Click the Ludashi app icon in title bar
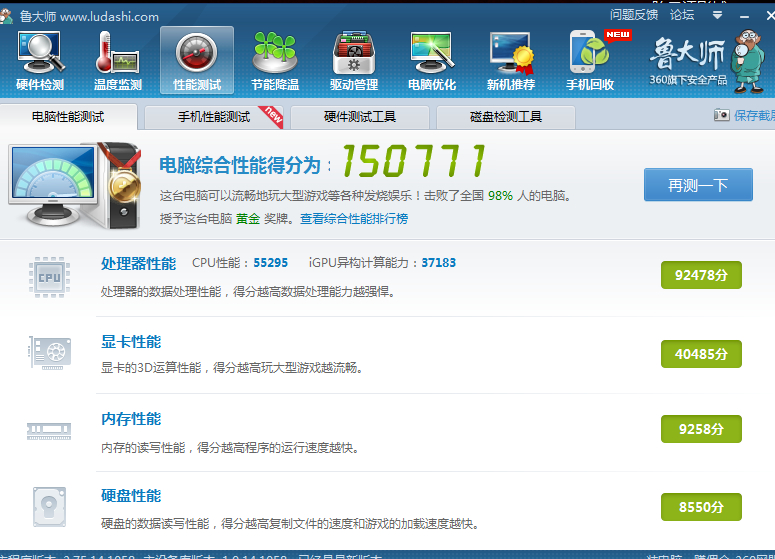This screenshot has width=775, height=559. point(6,16)
